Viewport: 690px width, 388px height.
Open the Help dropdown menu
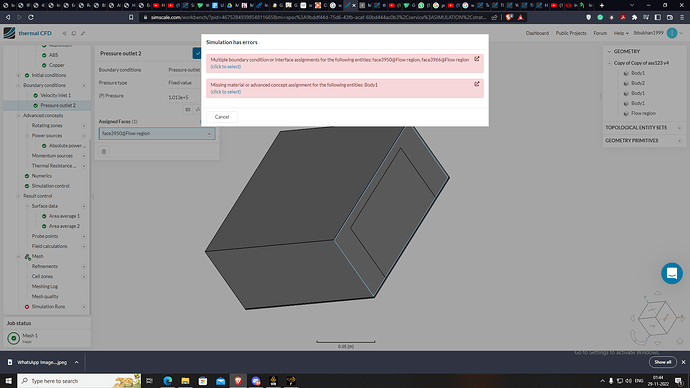pos(621,33)
